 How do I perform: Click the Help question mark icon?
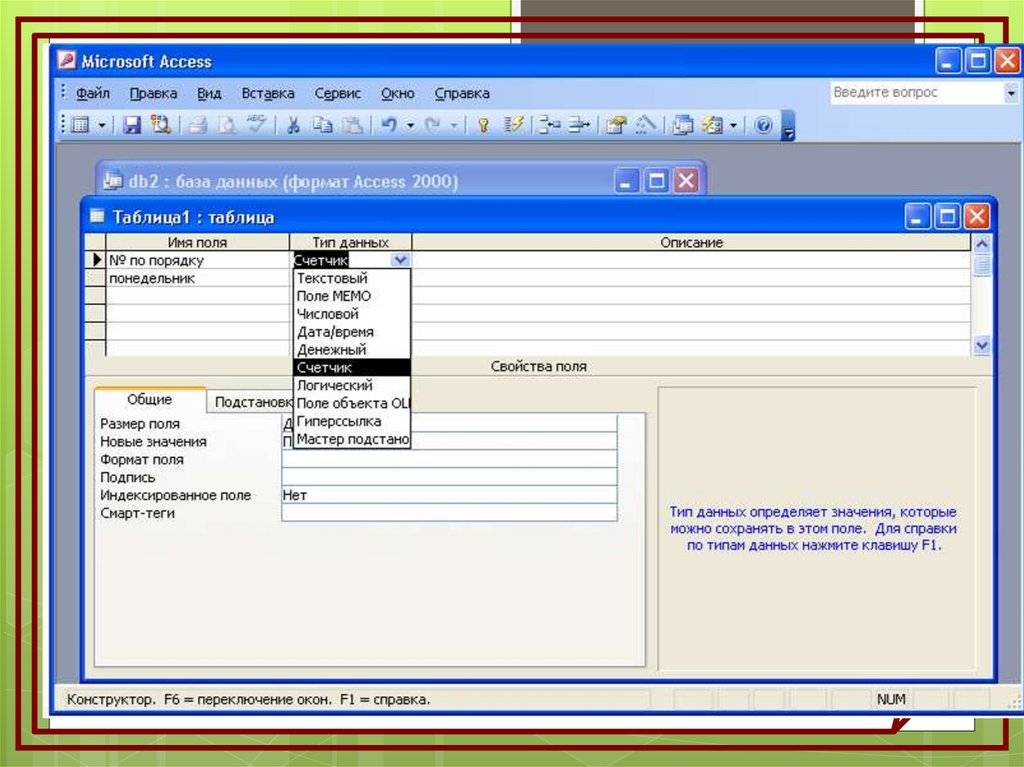click(764, 125)
